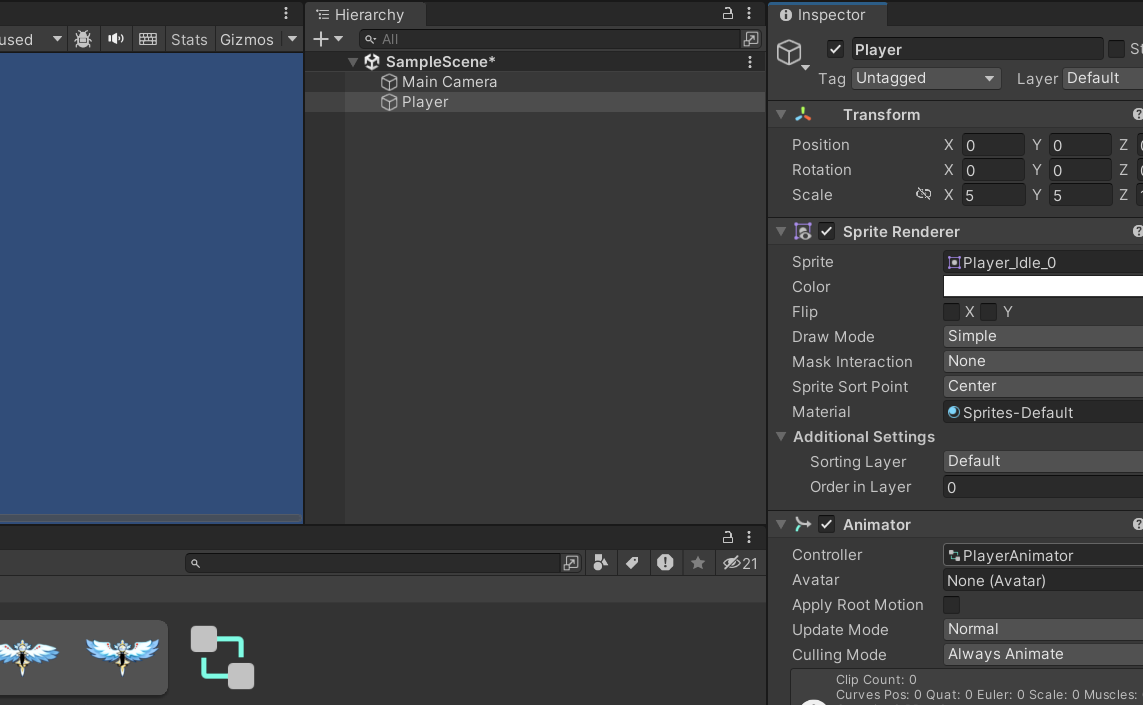Click the Transform component icon
The width and height of the screenshot is (1143, 705).
[803, 114]
